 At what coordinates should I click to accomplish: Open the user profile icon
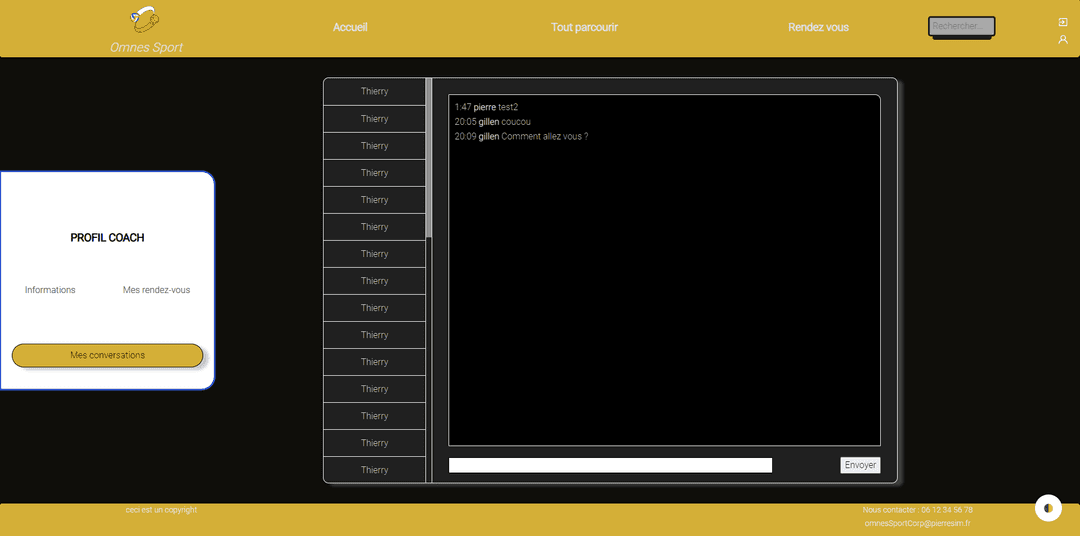(x=1063, y=40)
